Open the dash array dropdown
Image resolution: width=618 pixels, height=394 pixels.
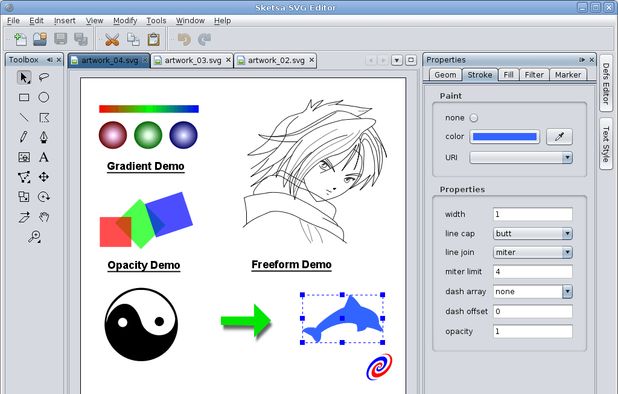(567, 292)
